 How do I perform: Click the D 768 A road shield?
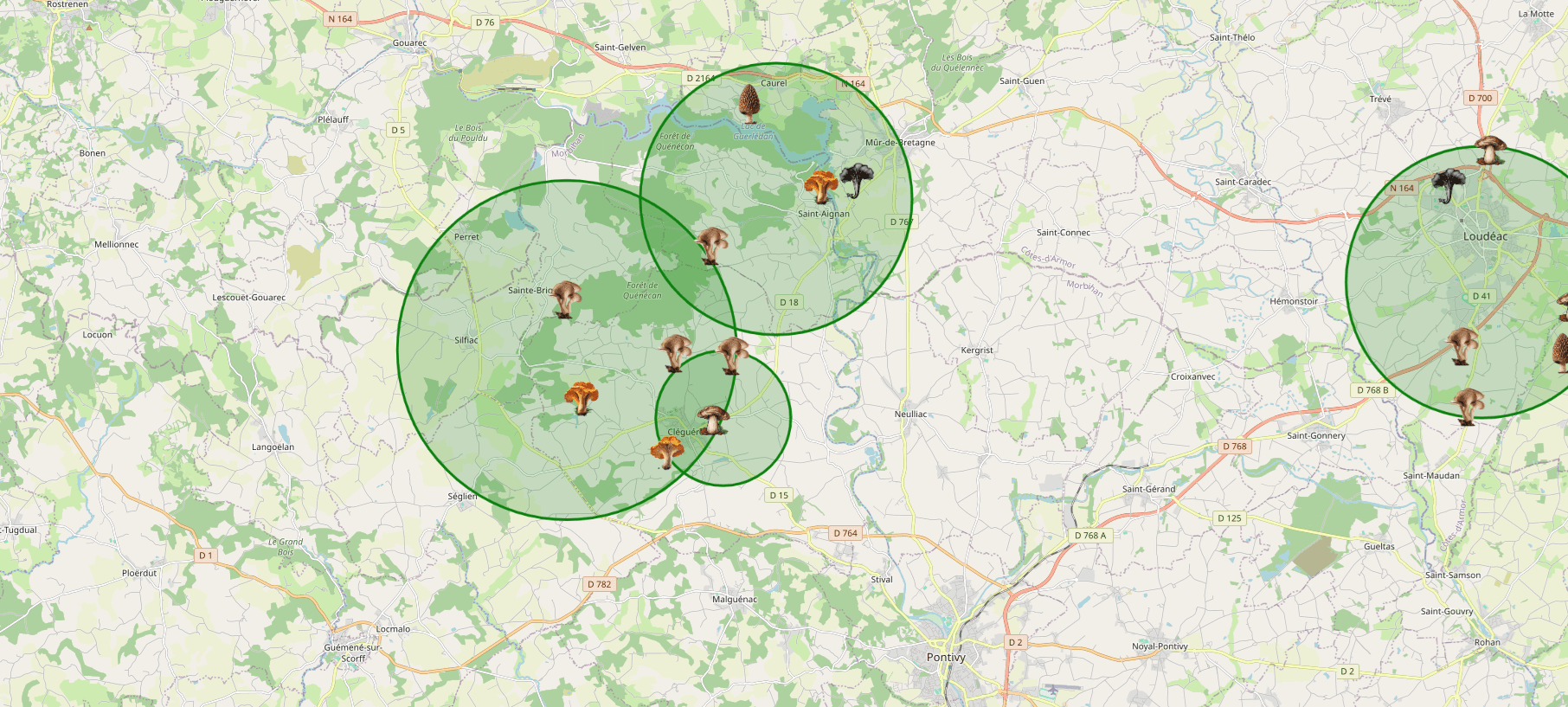coord(1090,535)
